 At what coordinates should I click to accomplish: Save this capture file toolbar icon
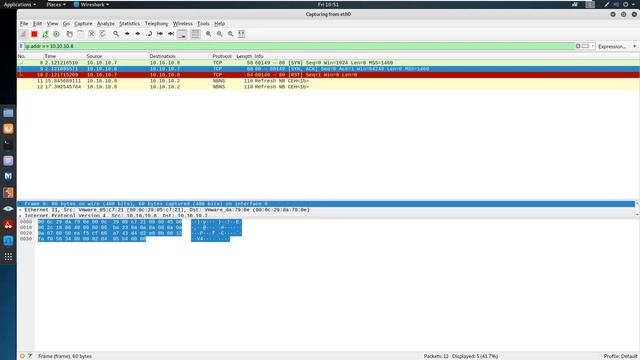pos(80,34)
